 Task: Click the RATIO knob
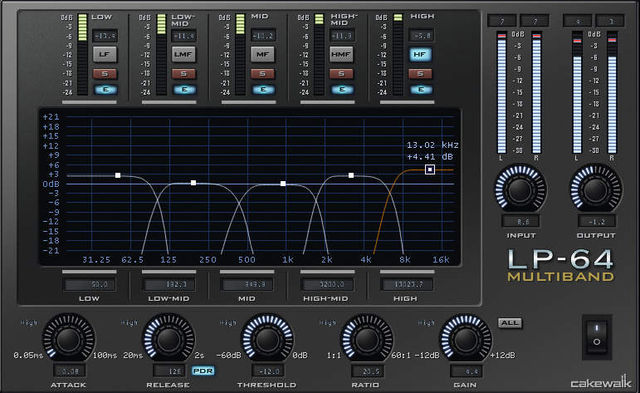tap(367, 339)
